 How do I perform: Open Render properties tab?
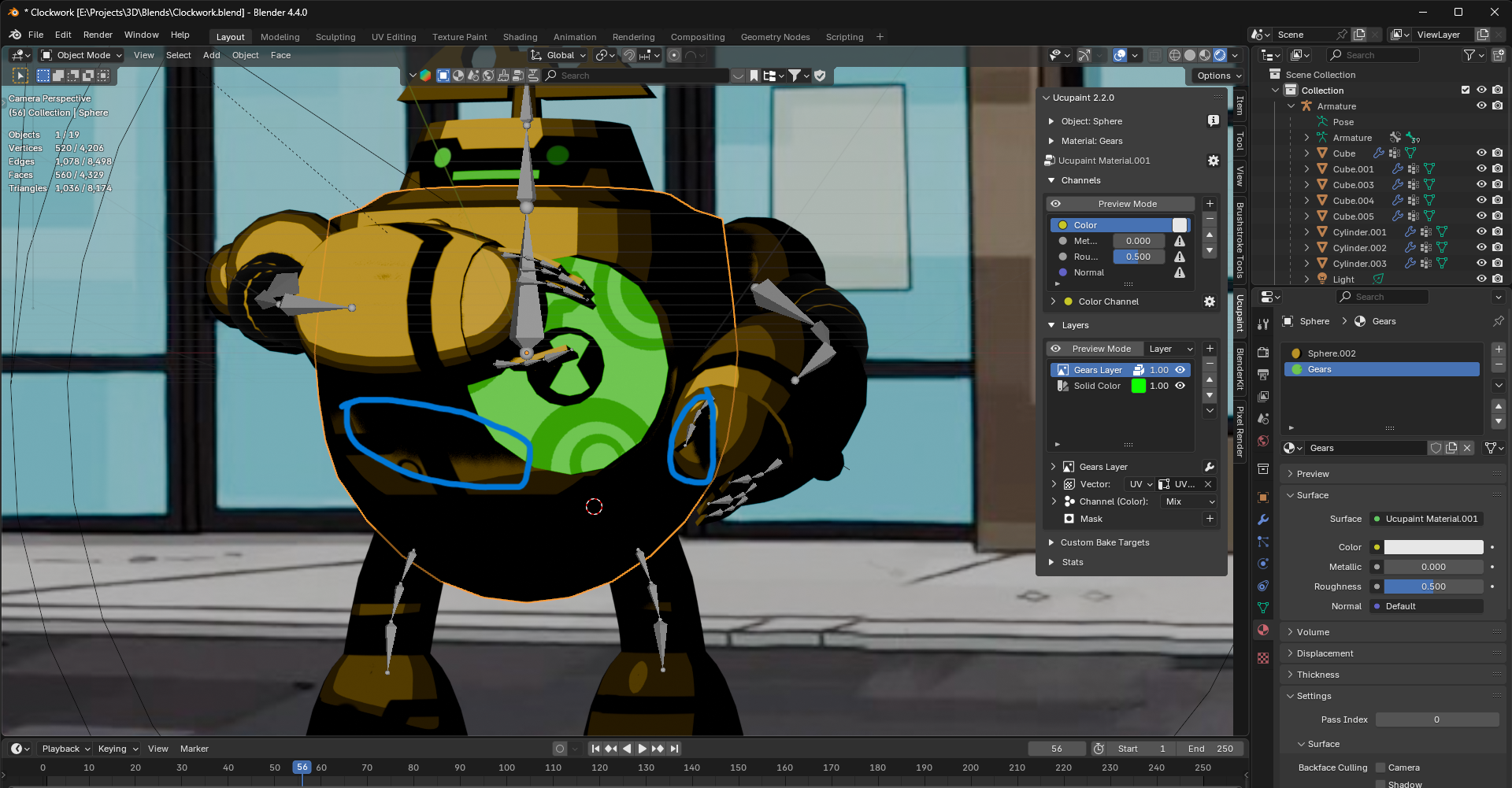1263,352
